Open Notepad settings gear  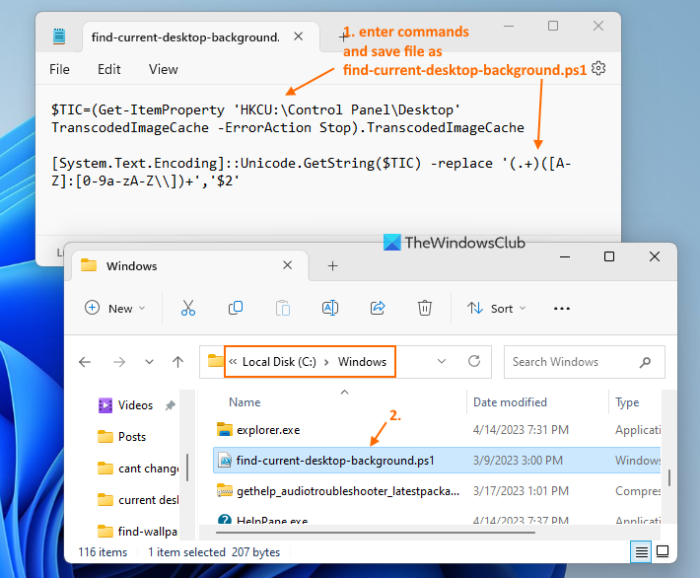[598, 68]
